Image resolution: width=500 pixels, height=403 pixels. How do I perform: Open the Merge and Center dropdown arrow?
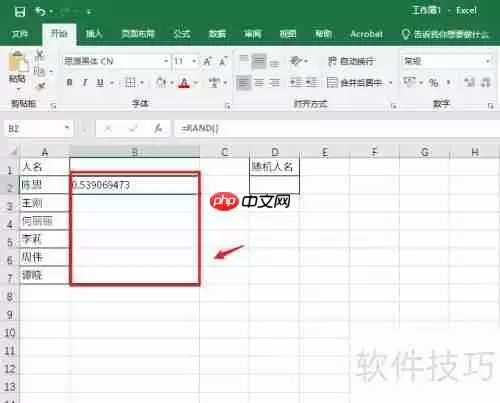(x=390, y=83)
